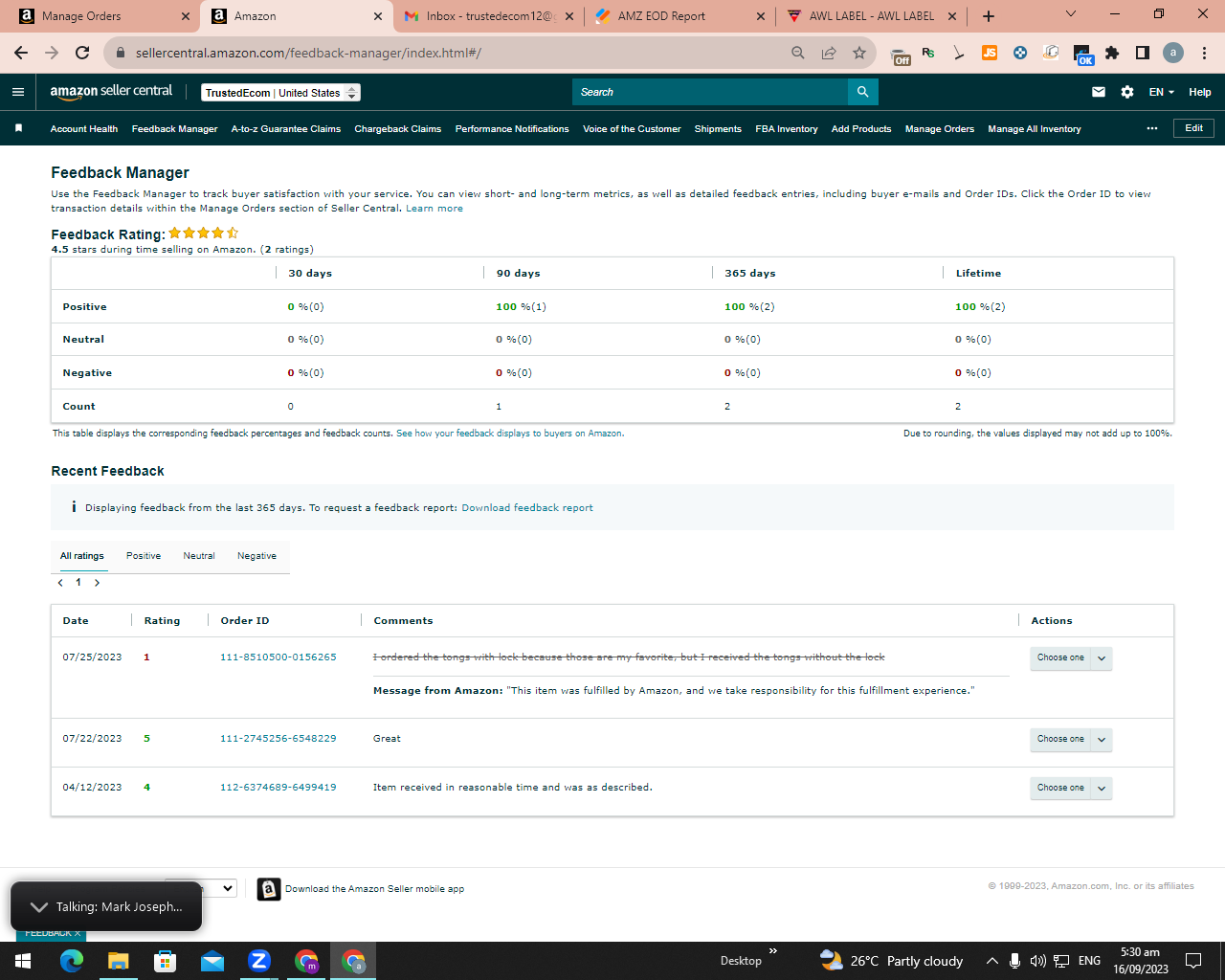Reload the page in Chrome

click(82, 53)
